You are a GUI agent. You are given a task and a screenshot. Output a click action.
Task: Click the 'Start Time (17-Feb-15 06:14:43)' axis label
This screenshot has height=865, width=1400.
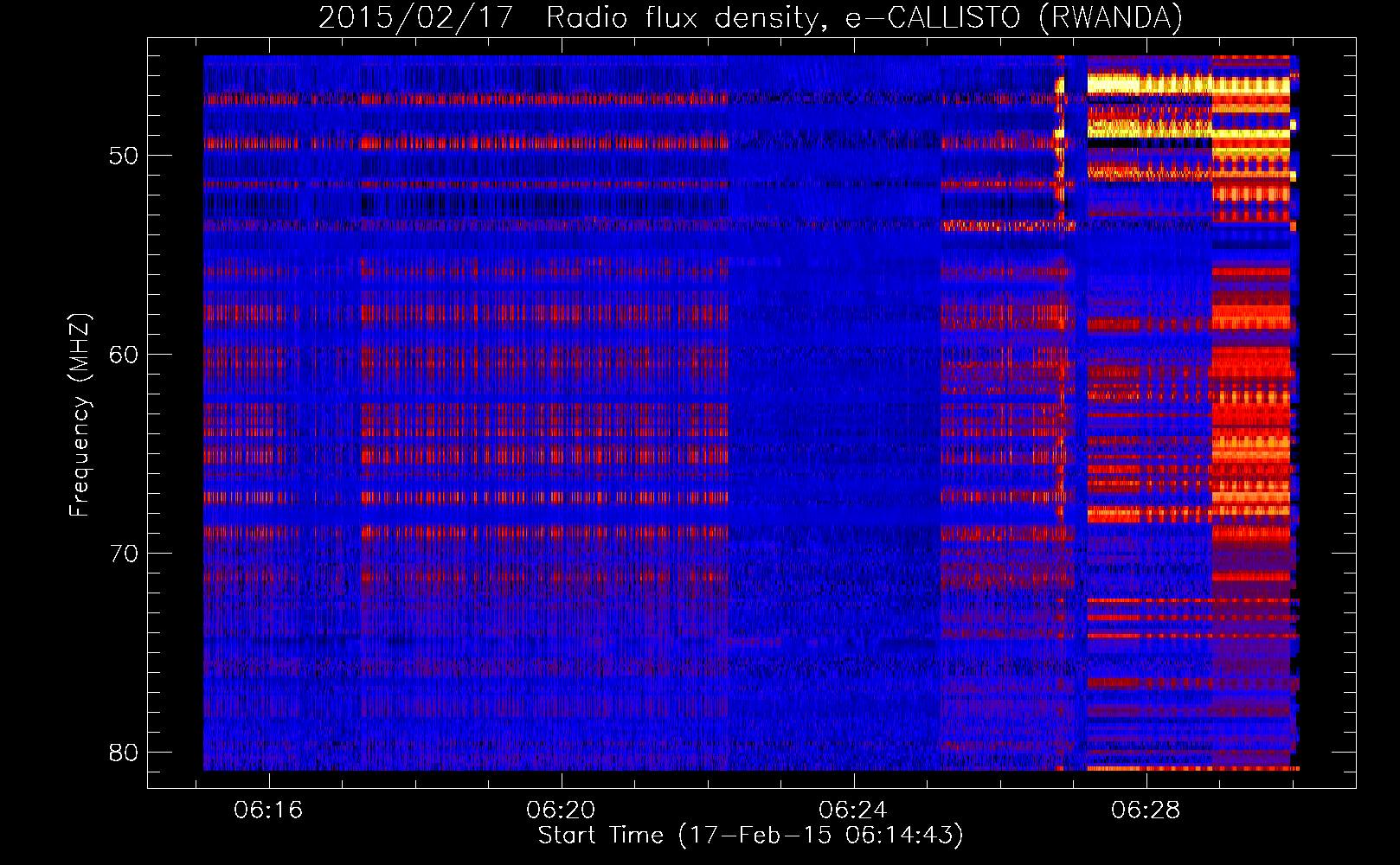[750, 836]
